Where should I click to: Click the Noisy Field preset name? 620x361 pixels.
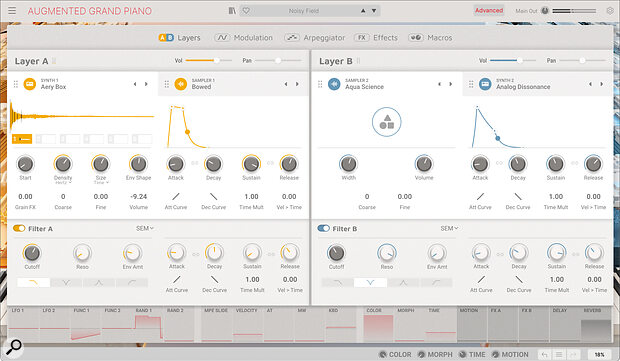click(304, 11)
